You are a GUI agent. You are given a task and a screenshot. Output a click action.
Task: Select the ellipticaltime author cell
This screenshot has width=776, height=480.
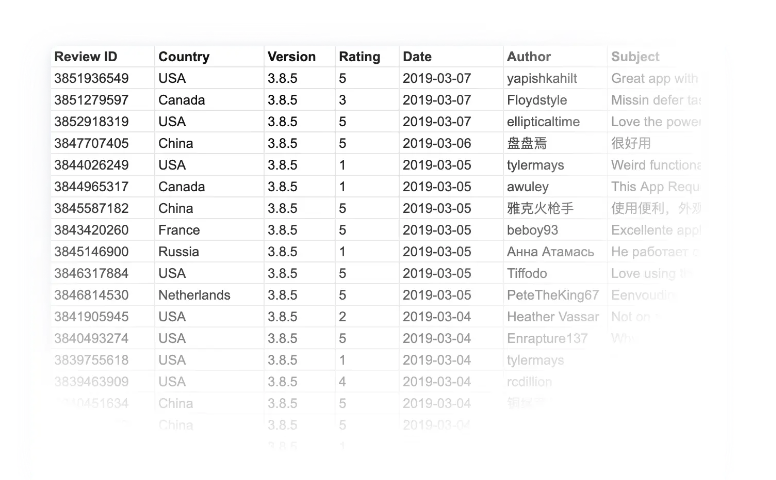[x=543, y=122]
